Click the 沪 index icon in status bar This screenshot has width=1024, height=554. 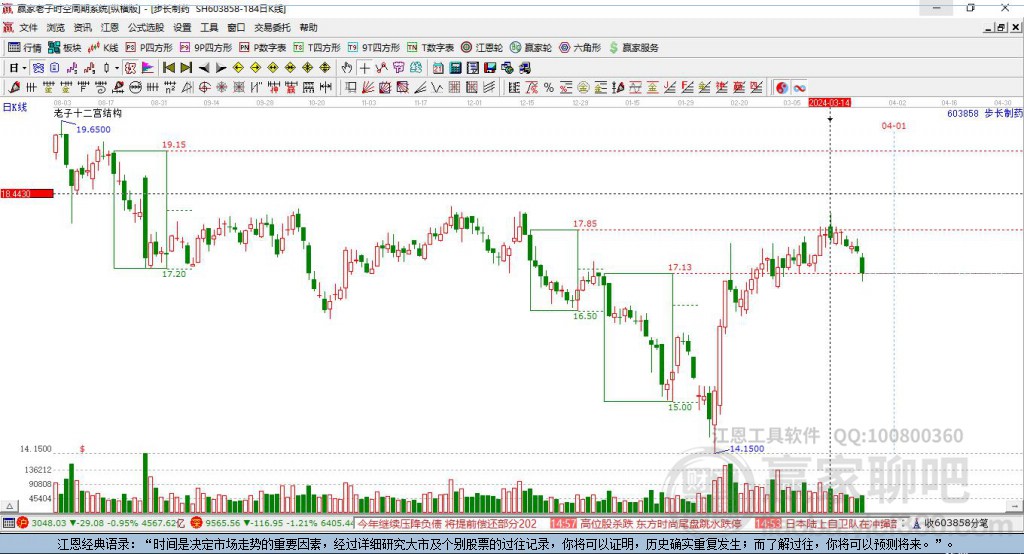[23, 523]
